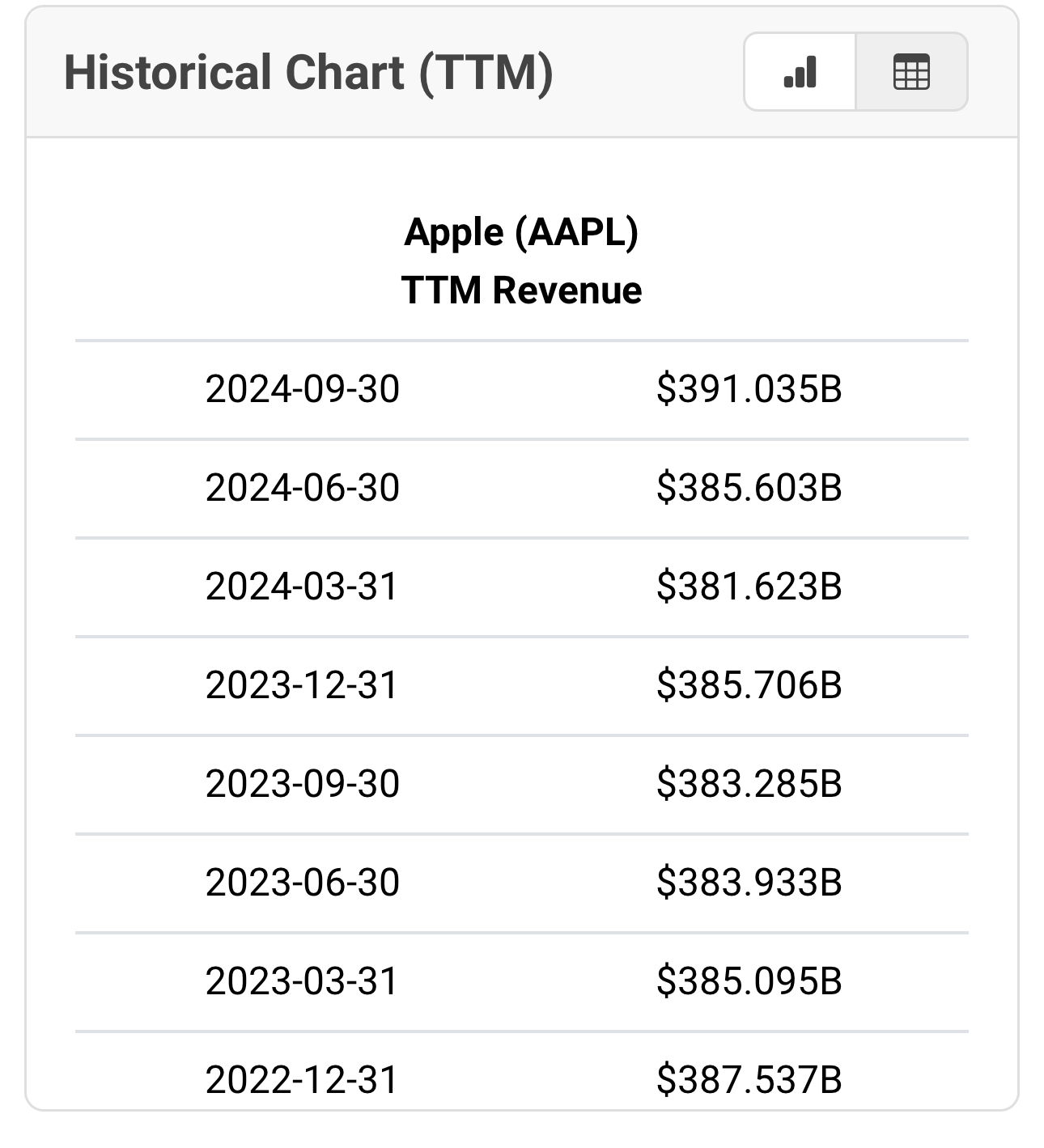The height and width of the screenshot is (1148, 1044).
Task: Click the $385.706B revenue value
Action: 749,685
